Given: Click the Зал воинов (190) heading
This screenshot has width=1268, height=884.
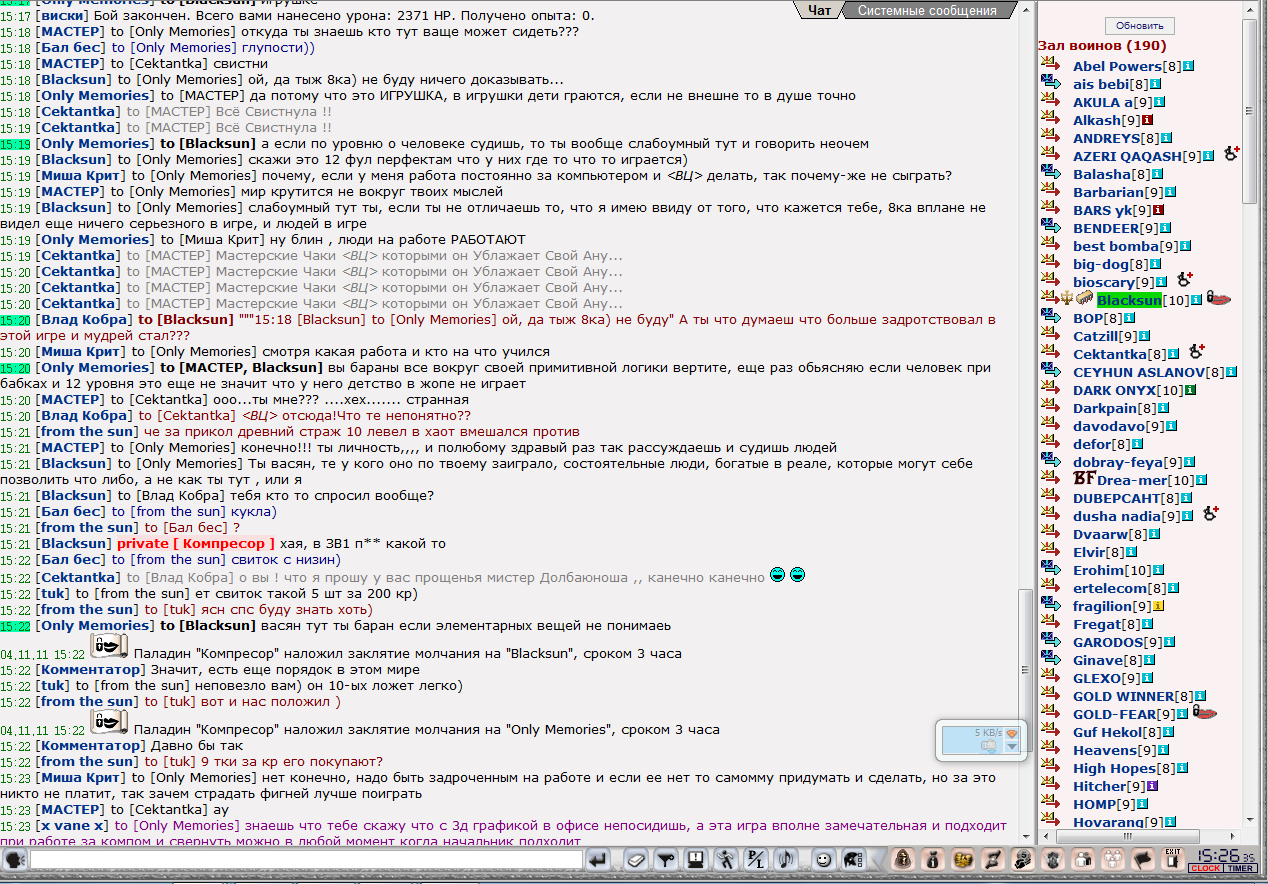Looking at the screenshot, I should pos(1102,46).
